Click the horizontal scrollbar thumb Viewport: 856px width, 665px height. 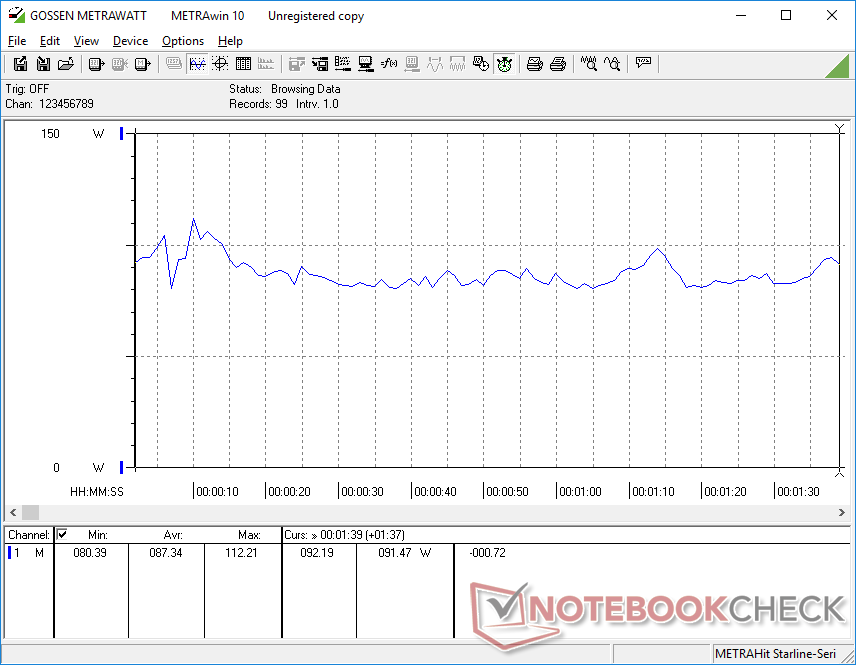31,513
